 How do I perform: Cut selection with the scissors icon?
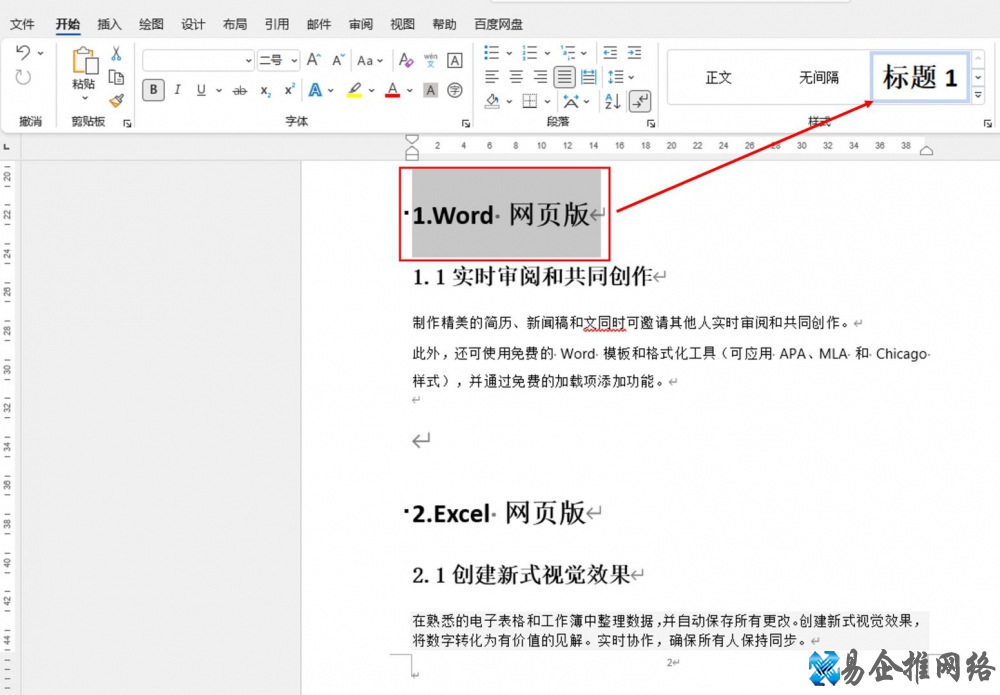point(116,54)
